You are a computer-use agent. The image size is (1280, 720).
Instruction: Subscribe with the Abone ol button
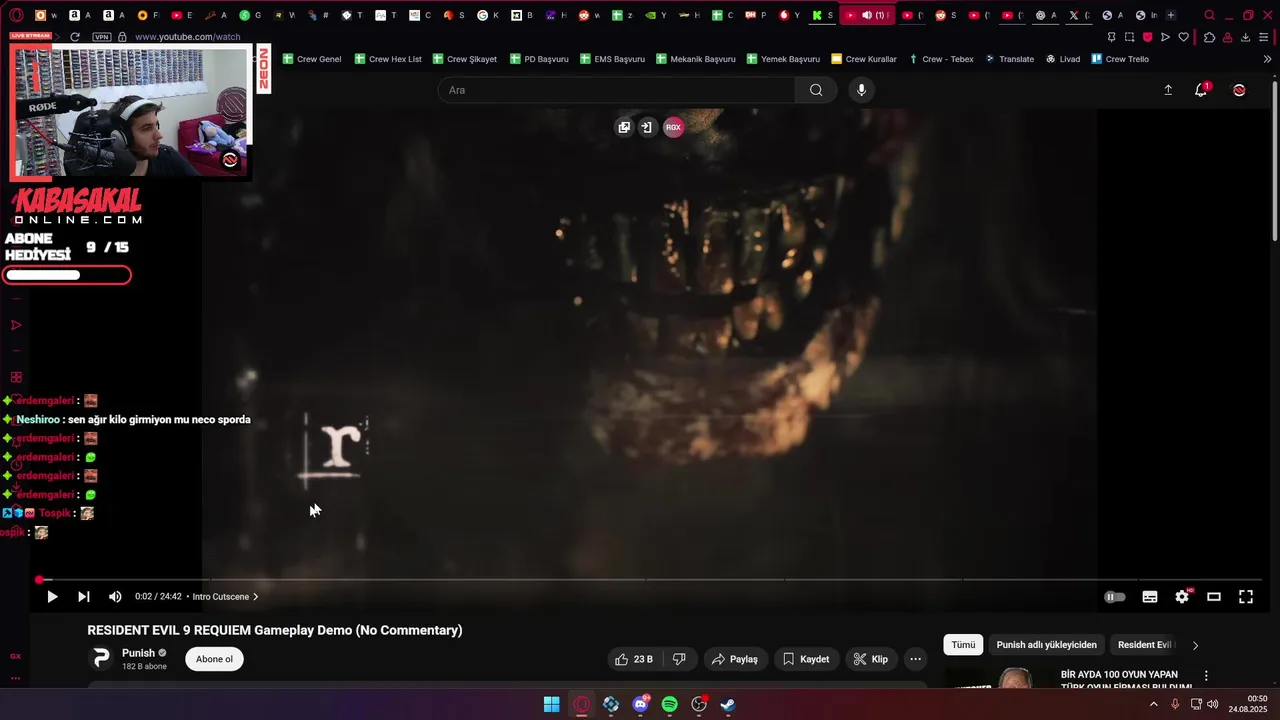tap(214, 659)
